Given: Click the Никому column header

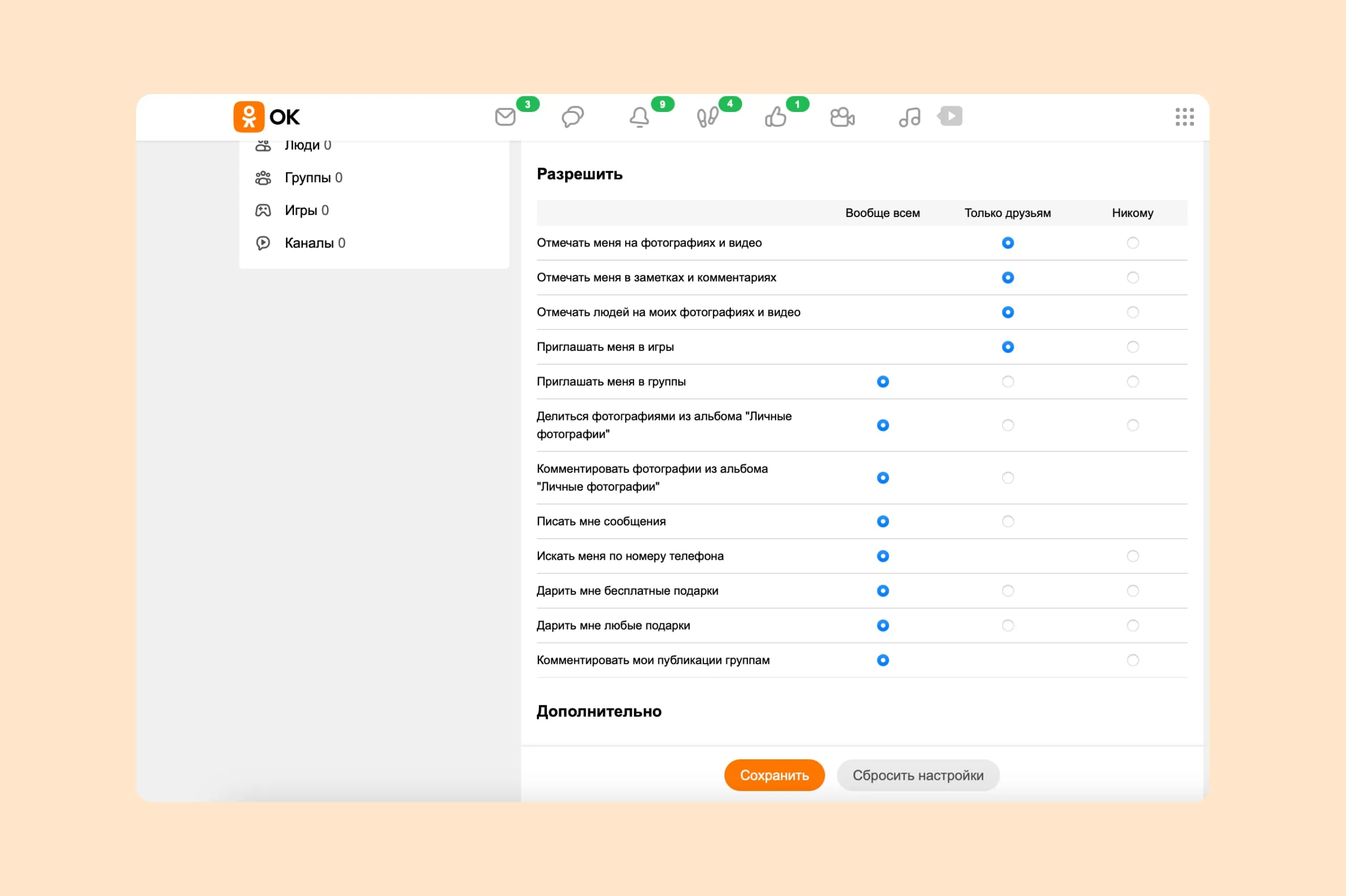Looking at the screenshot, I should pyautogui.click(x=1132, y=213).
